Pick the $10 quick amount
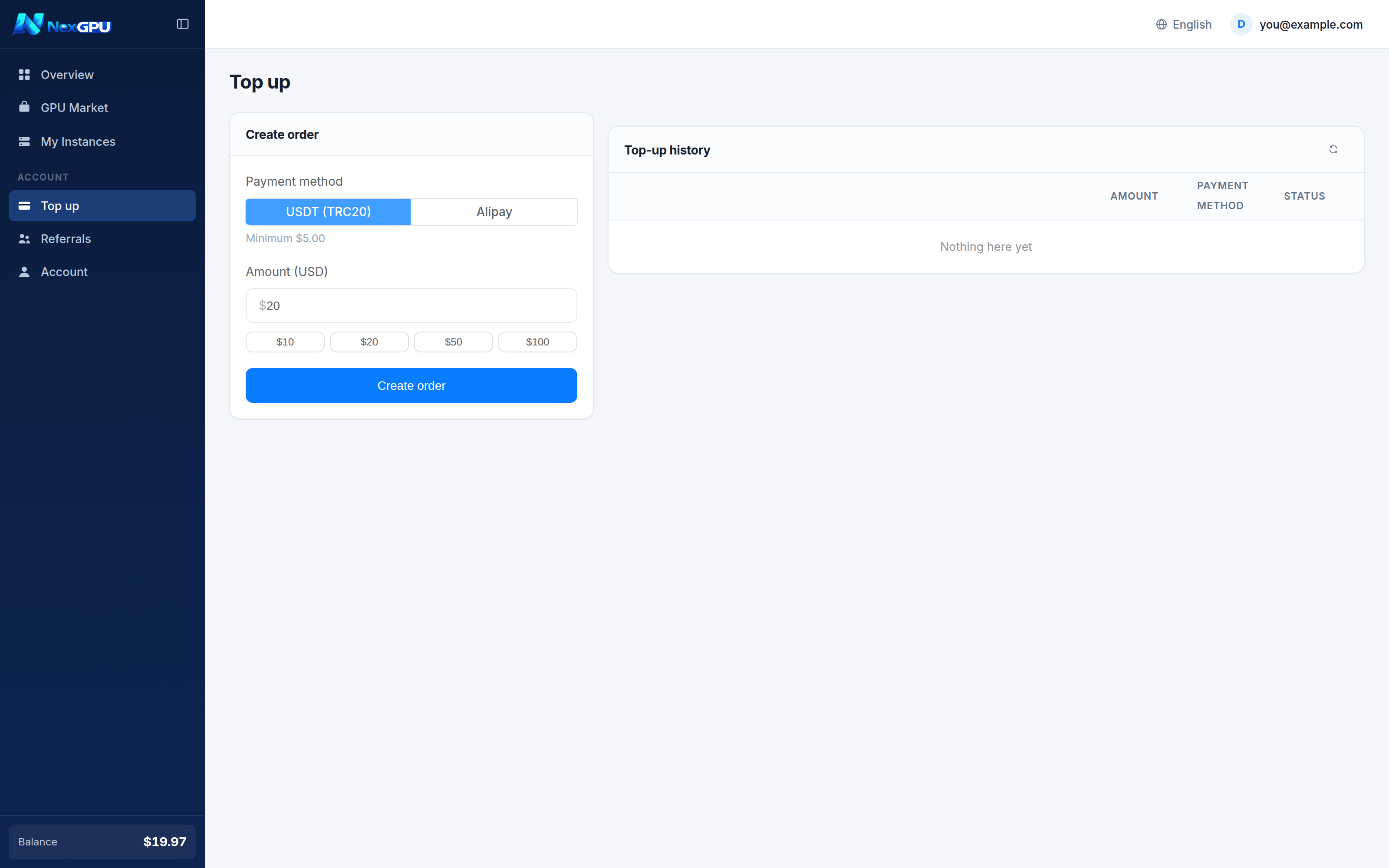1389x868 pixels. tap(285, 342)
